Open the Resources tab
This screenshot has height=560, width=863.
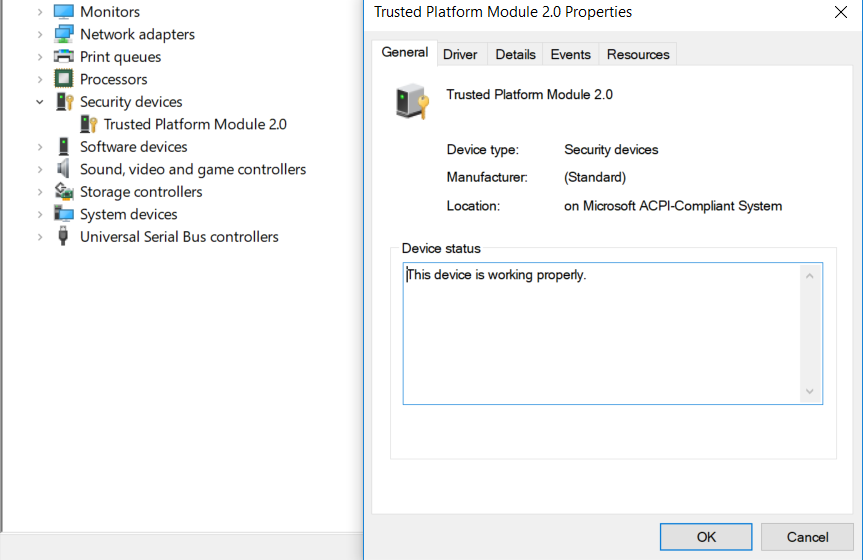coord(638,55)
